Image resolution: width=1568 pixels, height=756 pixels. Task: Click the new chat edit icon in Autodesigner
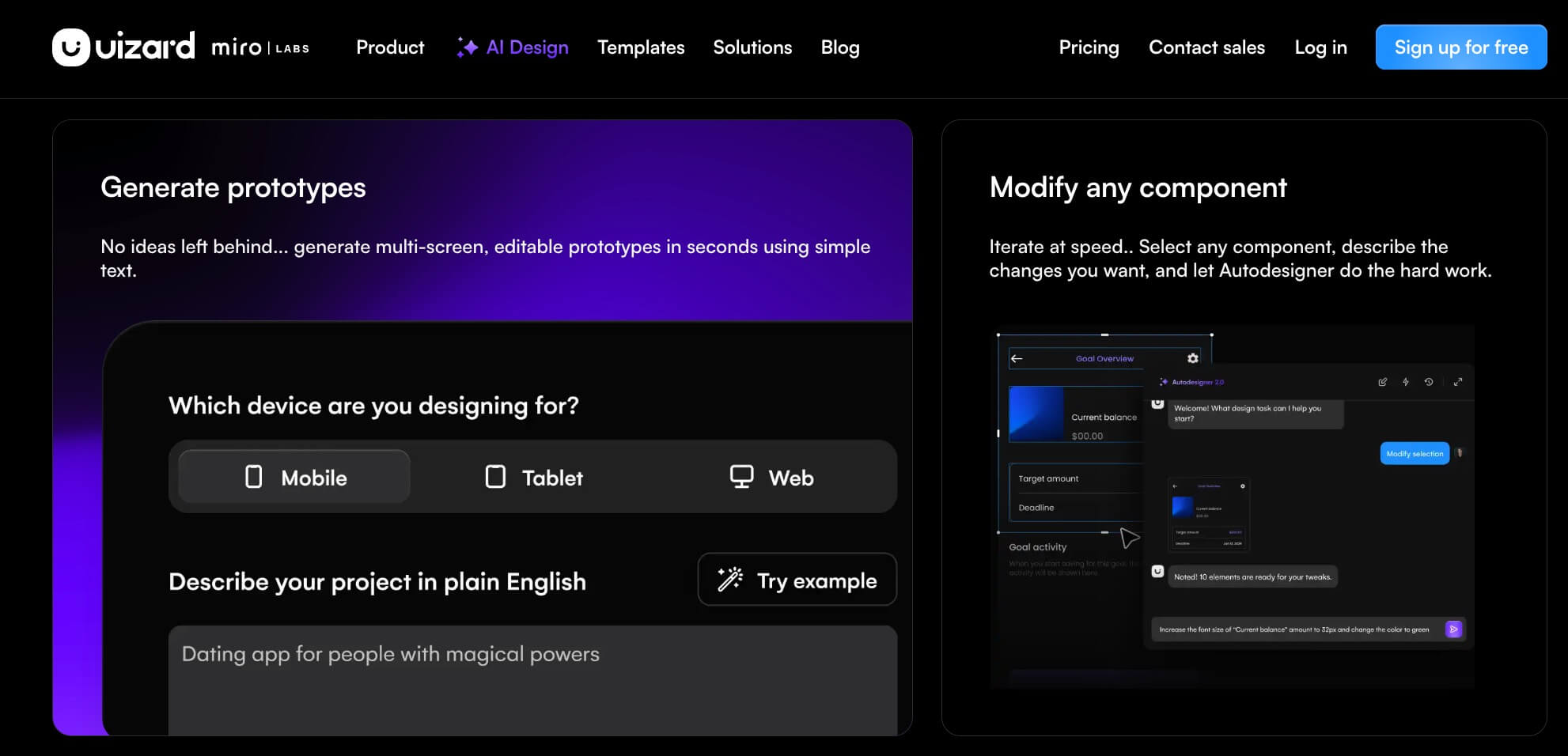[x=1382, y=382]
